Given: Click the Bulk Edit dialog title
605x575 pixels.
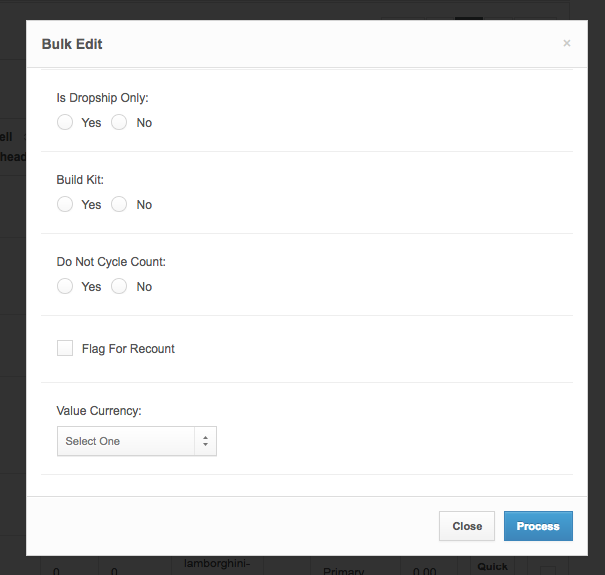Looking at the screenshot, I should click(x=72, y=44).
